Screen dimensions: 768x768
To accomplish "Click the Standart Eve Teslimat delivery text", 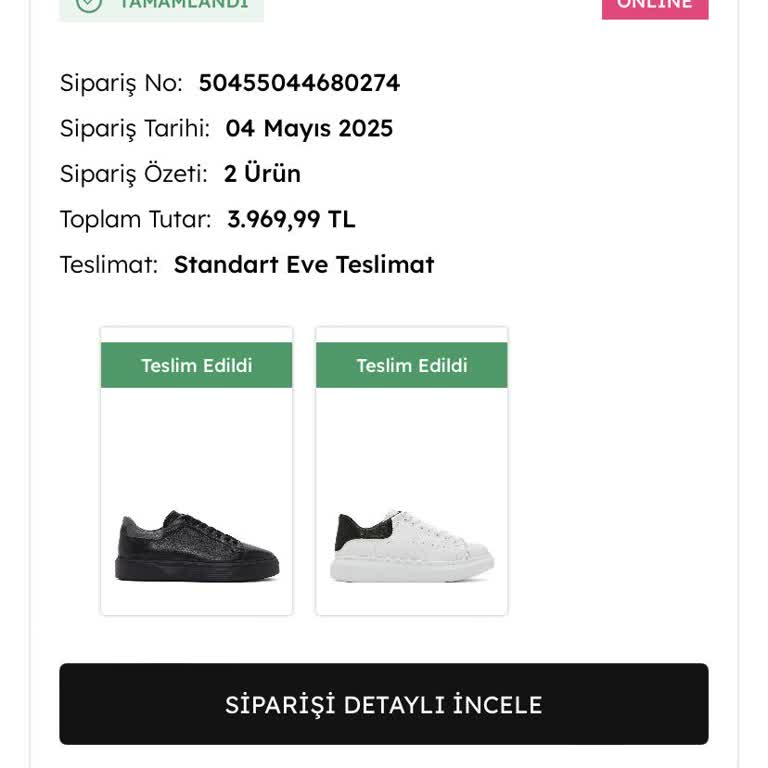I will click(x=304, y=265).
